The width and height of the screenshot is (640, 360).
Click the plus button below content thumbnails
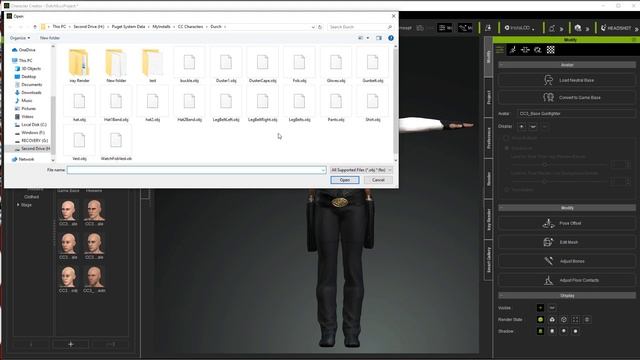[x=71, y=344]
